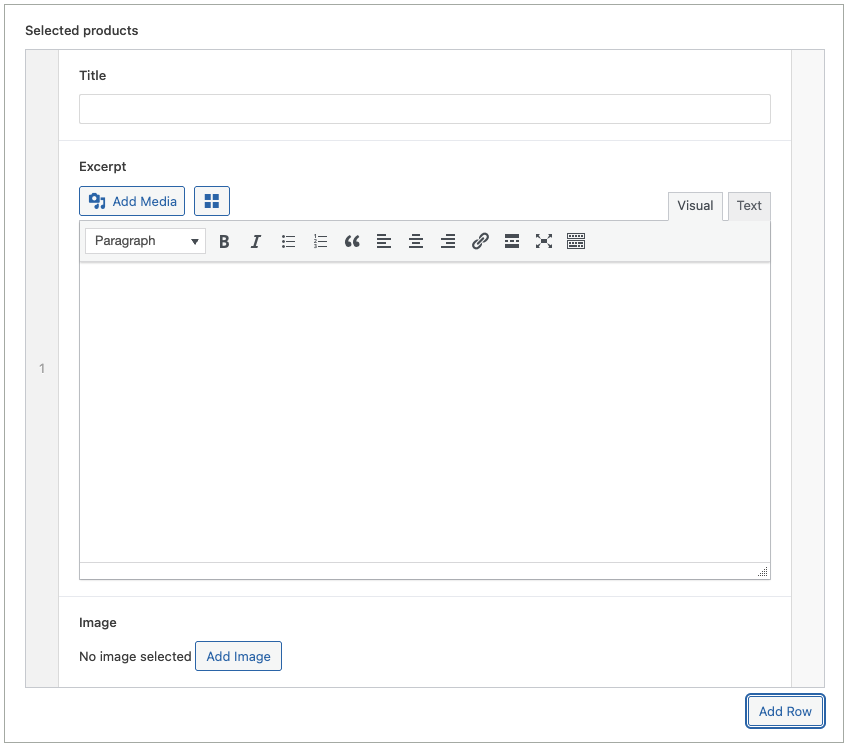
Task: Switch to the Text editor tab
Action: pyautogui.click(x=749, y=206)
